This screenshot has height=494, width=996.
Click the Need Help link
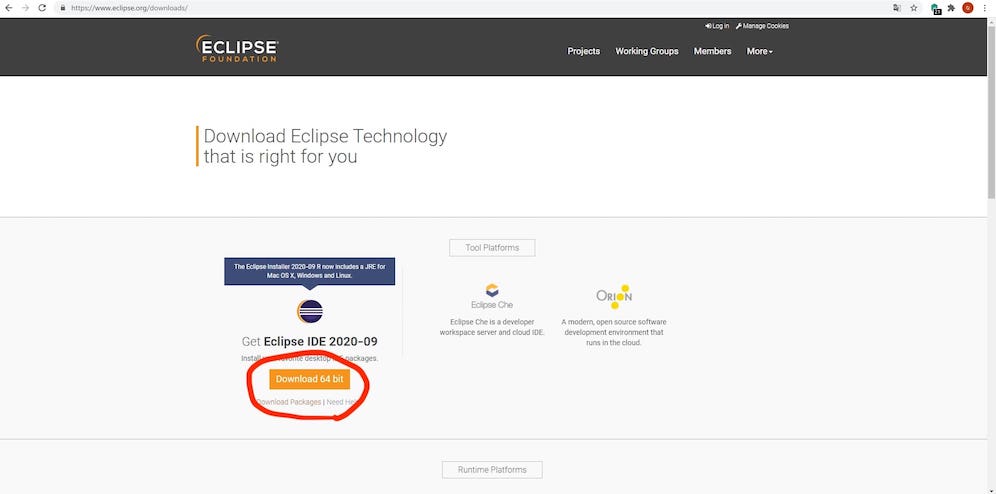tap(344, 402)
